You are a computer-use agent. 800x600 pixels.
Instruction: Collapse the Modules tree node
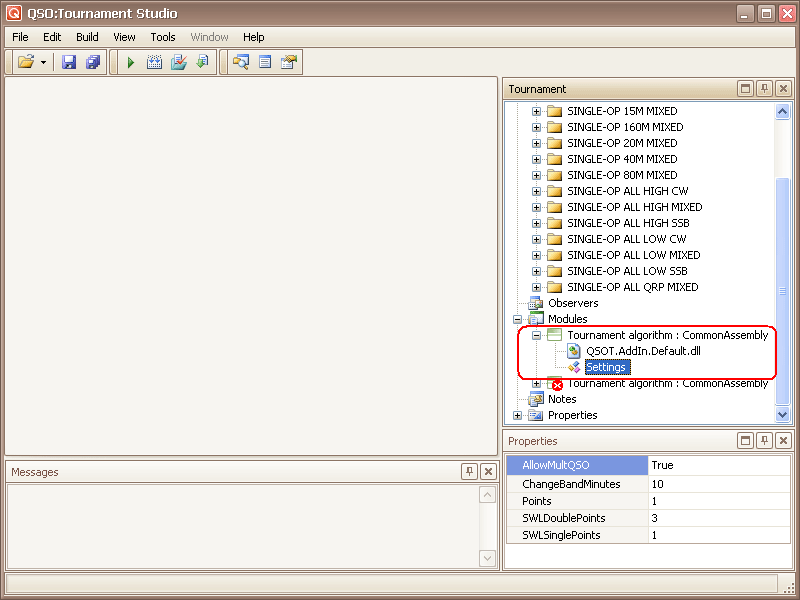517,319
